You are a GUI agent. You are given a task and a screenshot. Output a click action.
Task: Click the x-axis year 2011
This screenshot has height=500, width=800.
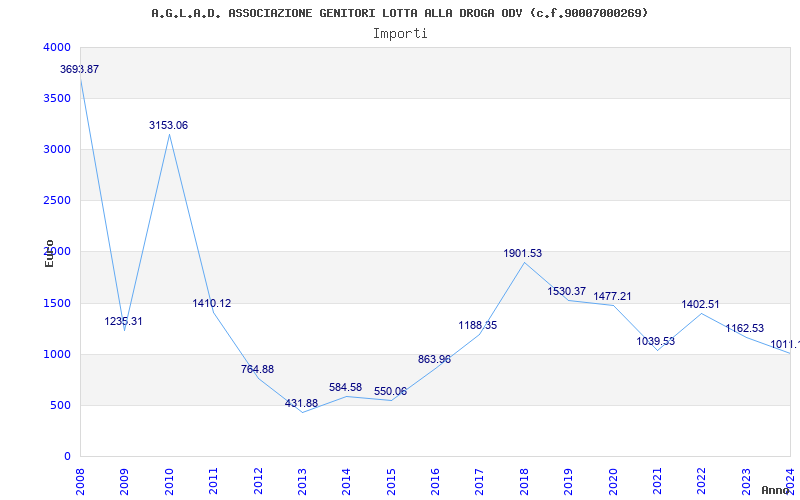[x=213, y=481]
